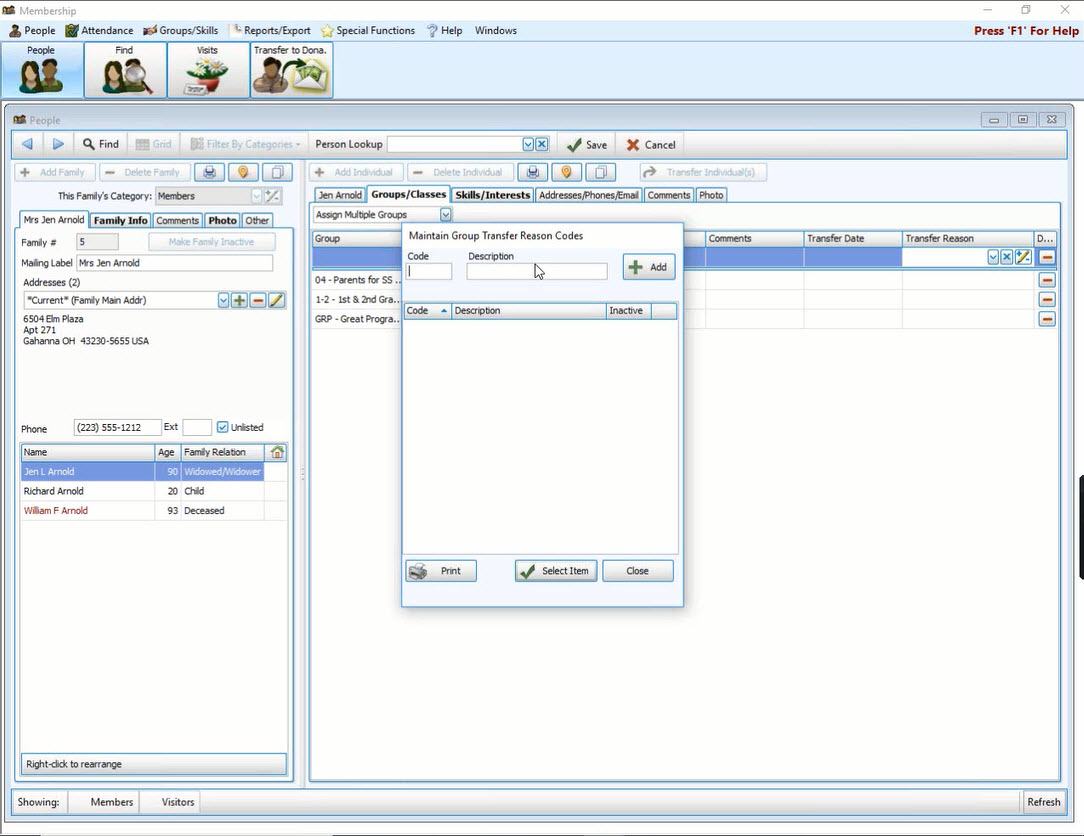Click the Select Item button
Image resolution: width=1084 pixels, height=836 pixels.
point(555,571)
